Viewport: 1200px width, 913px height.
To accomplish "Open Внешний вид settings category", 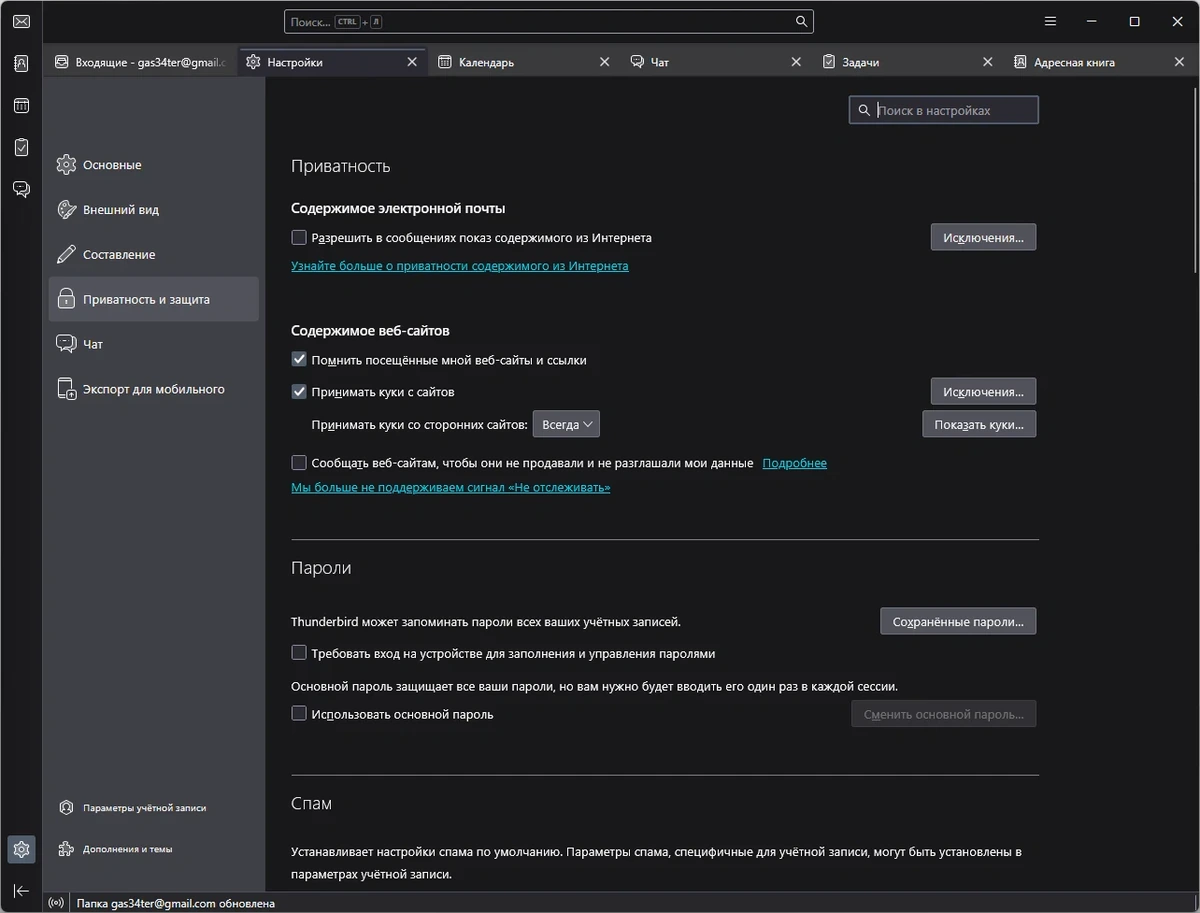I will coord(153,210).
